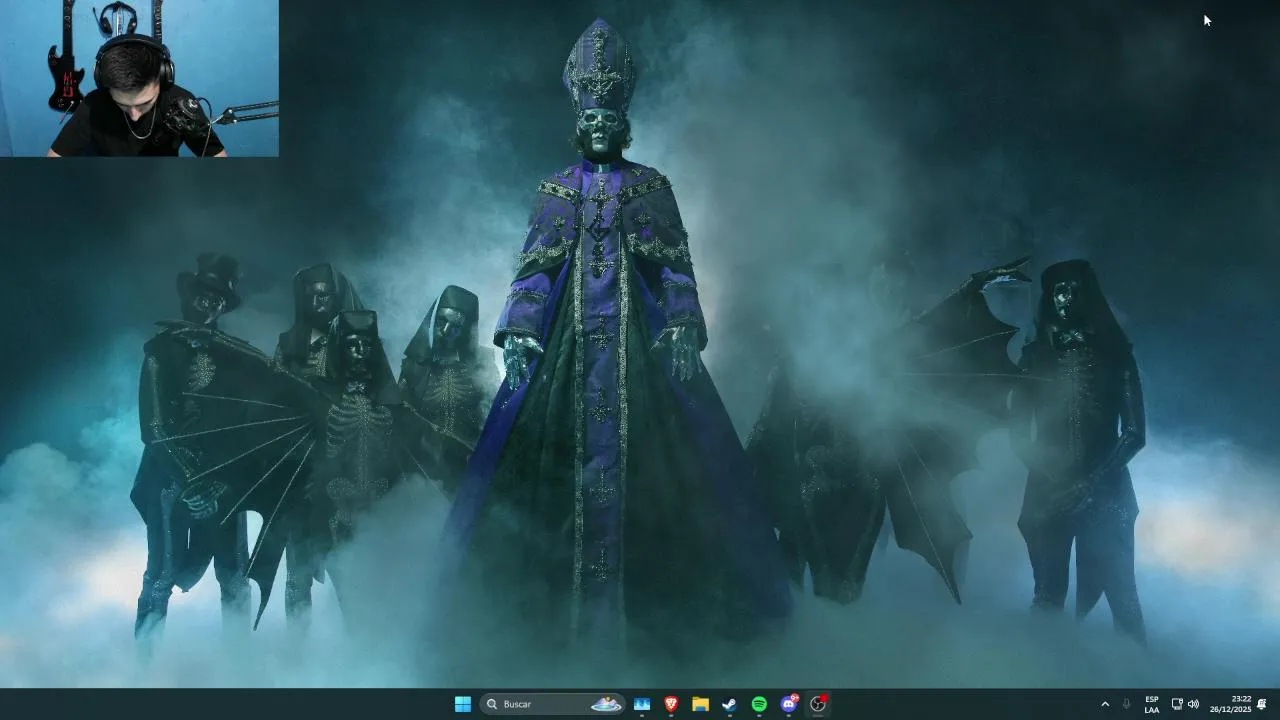Screen dimensions: 1280x720
Task: Open Spotify from the taskbar
Action: click(759, 704)
